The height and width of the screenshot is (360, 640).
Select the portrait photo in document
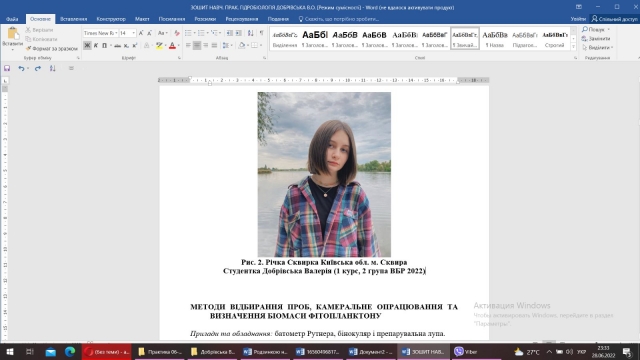(324, 174)
